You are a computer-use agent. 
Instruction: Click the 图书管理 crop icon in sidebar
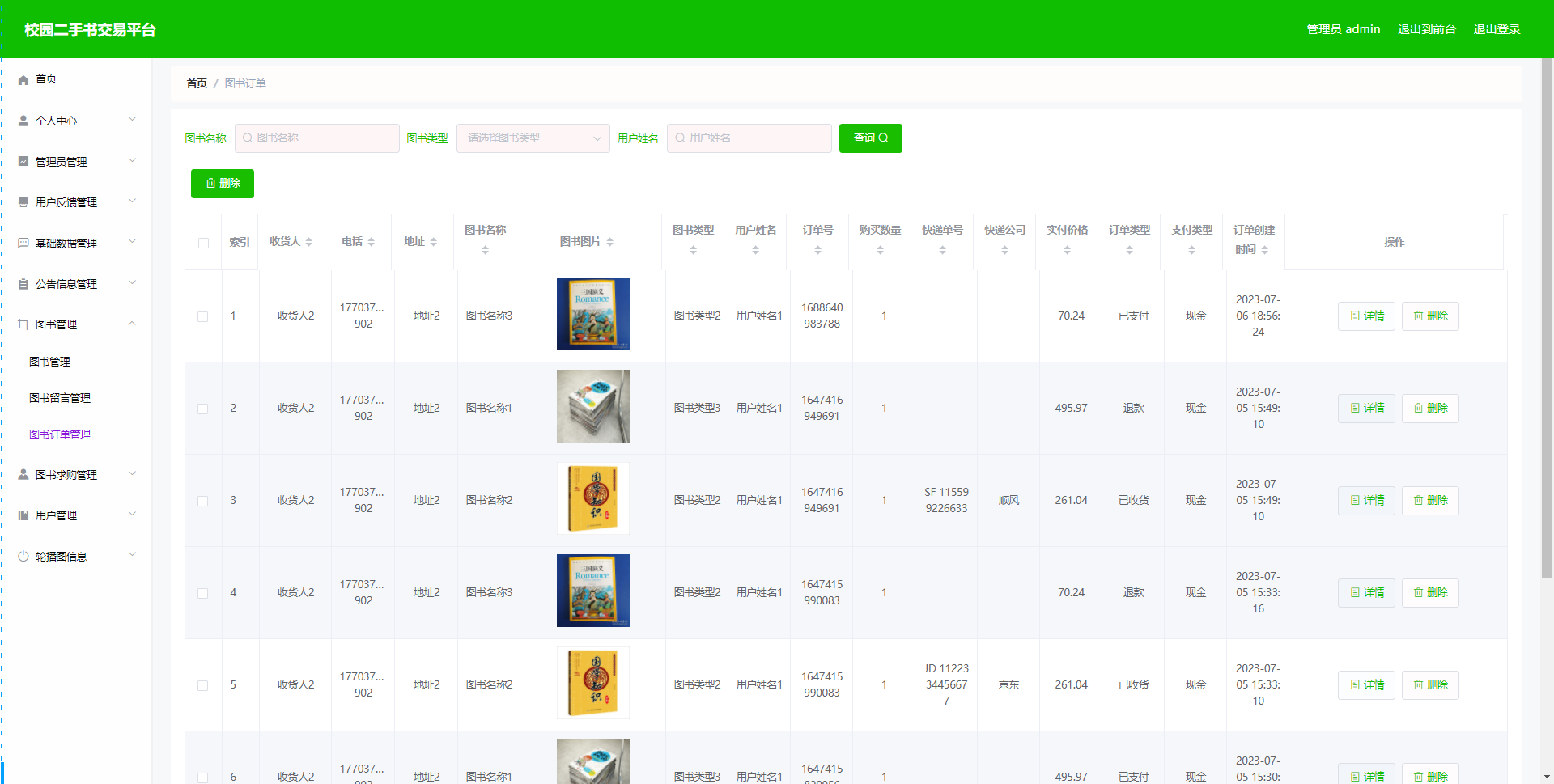coord(23,324)
